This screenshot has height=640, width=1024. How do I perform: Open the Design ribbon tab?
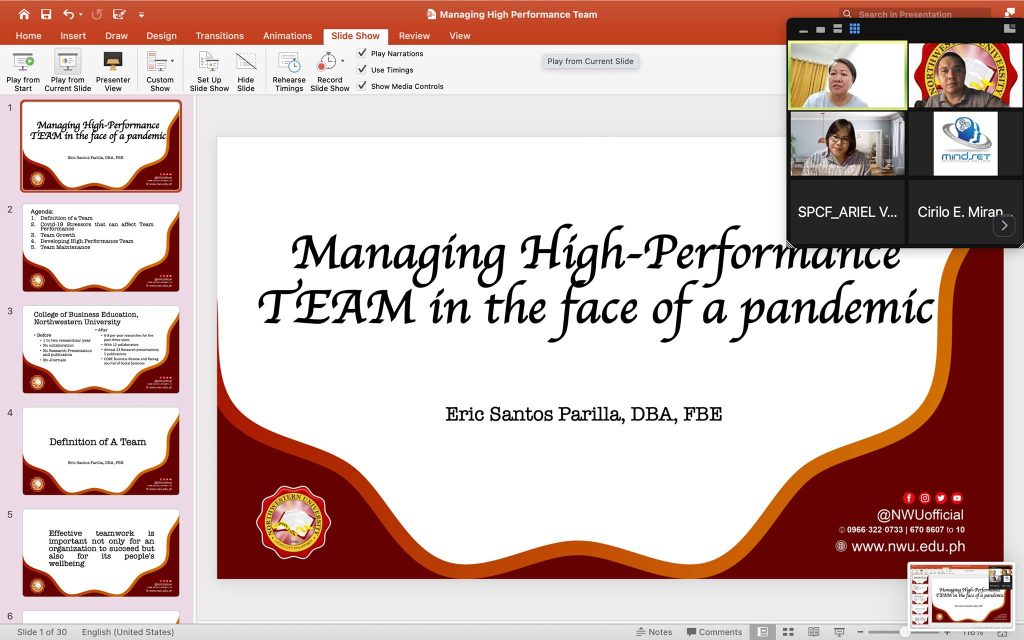[x=161, y=36]
